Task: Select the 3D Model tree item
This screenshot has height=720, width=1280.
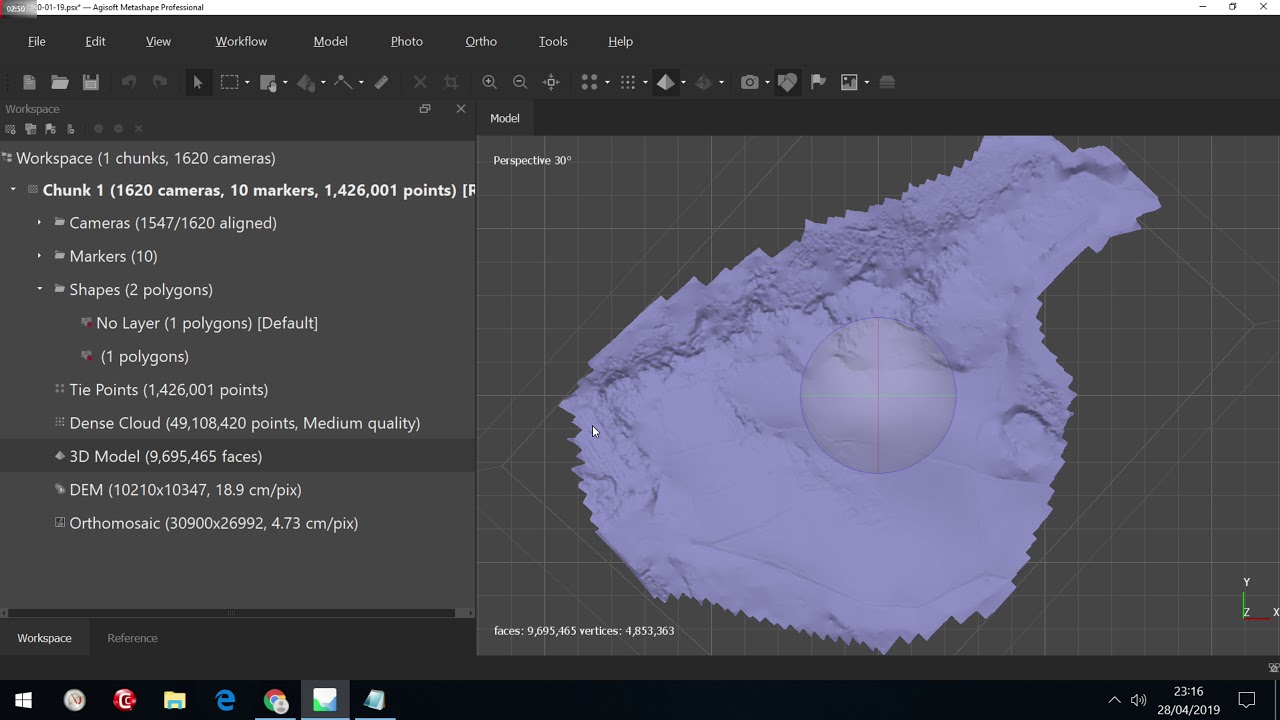Action: pyautogui.click(x=238, y=456)
